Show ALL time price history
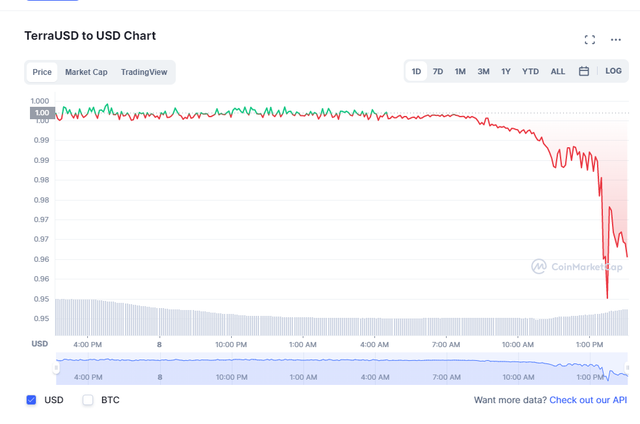640x424 pixels. pos(558,72)
